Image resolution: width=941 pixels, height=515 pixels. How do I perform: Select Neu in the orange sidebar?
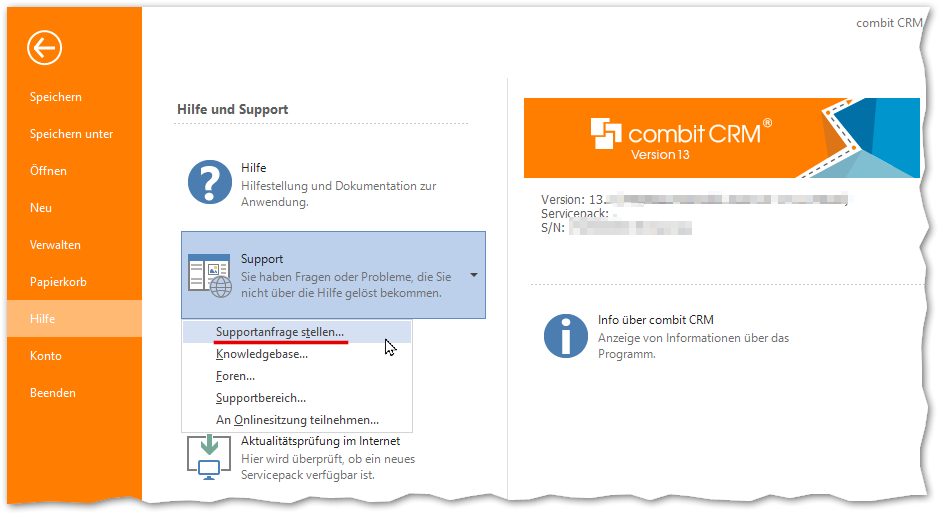coord(41,208)
